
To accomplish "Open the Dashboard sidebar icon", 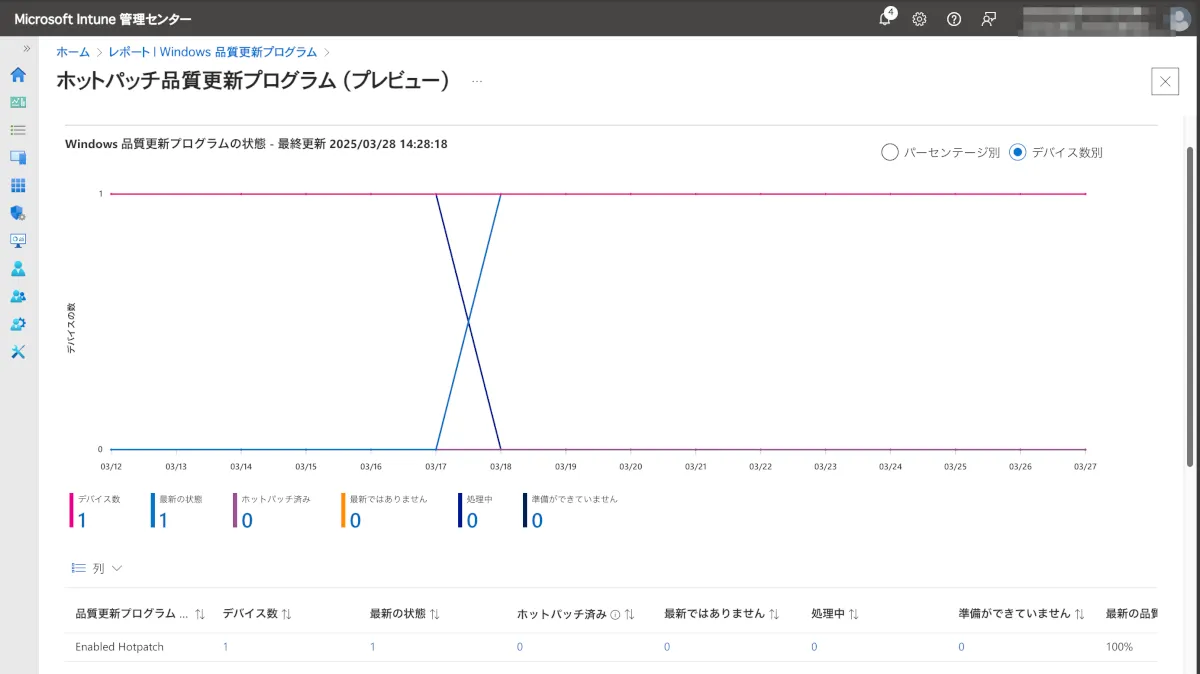I will [18, 102].
